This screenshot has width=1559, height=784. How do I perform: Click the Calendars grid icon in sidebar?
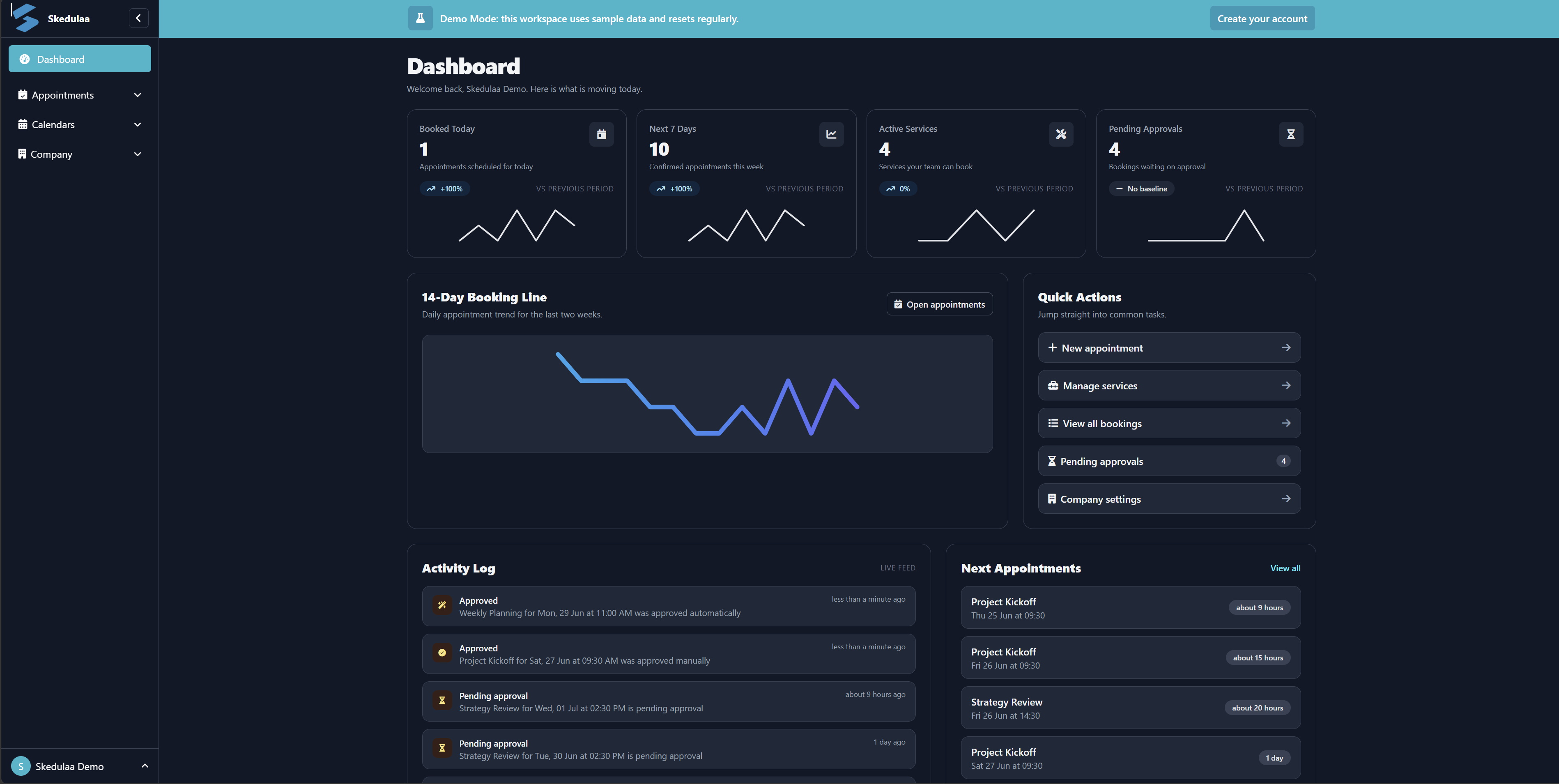coord(23,124)
